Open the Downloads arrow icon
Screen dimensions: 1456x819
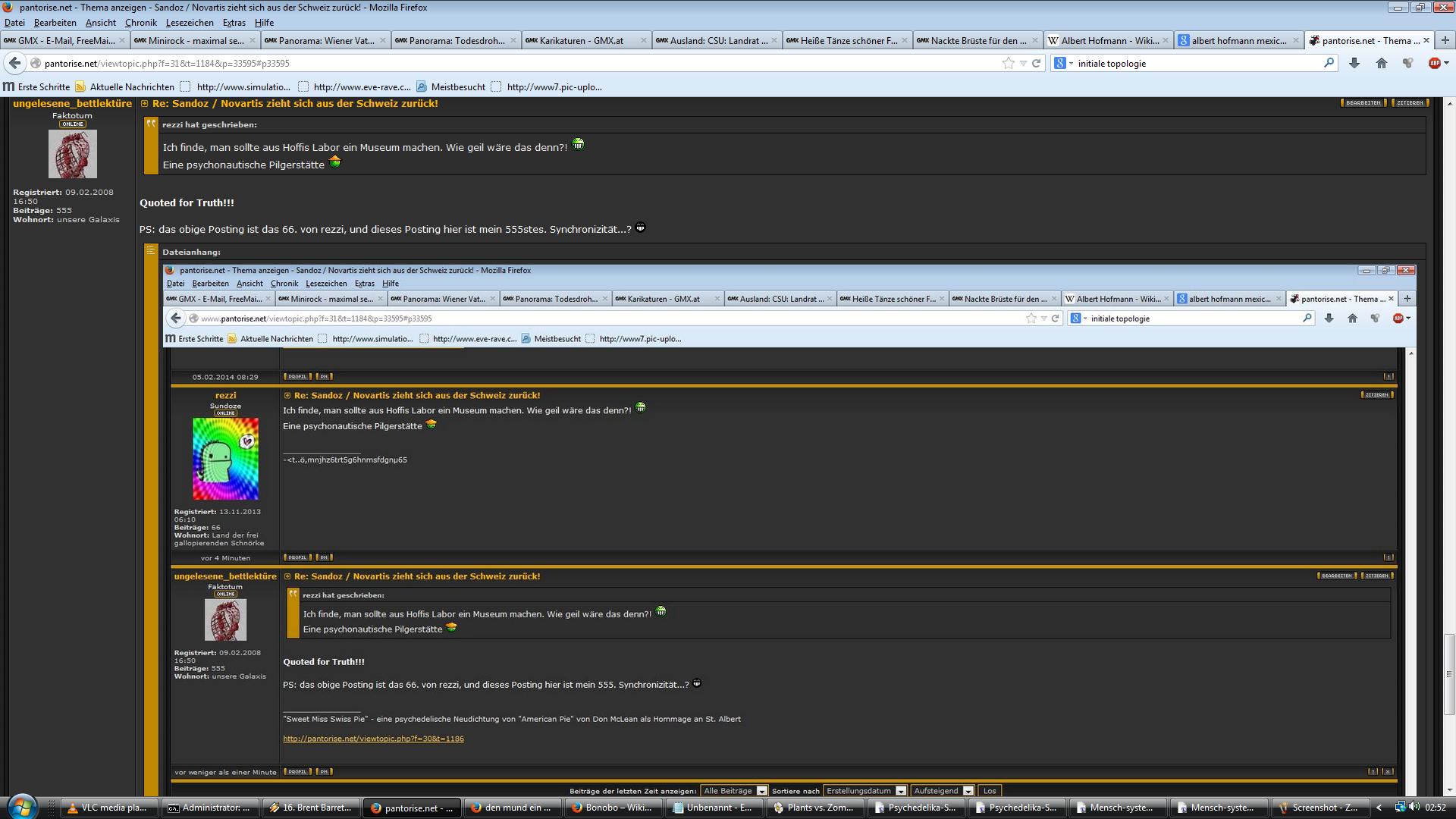click(1354, 63)
